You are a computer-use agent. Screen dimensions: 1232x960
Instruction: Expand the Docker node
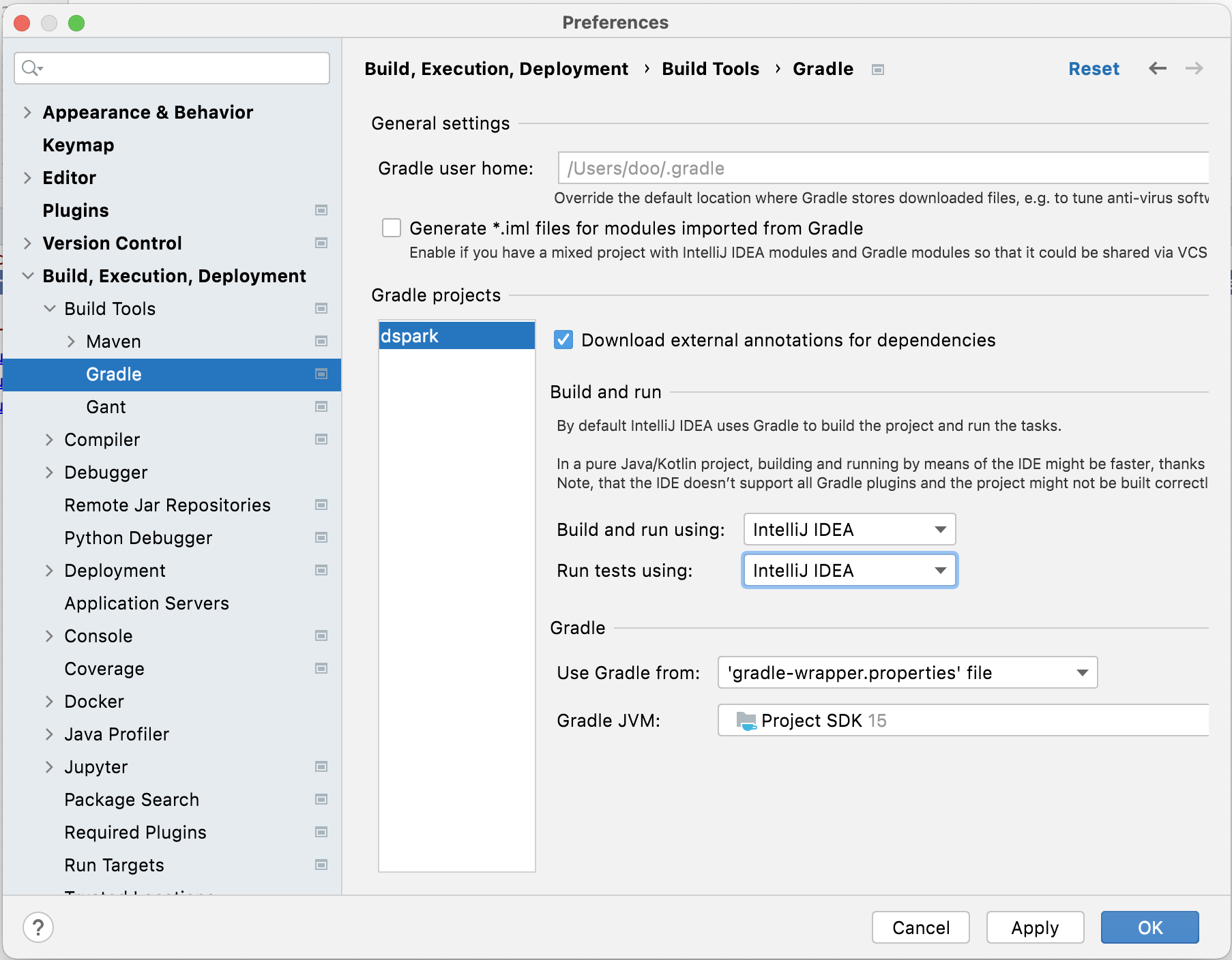tap(49, 701)
